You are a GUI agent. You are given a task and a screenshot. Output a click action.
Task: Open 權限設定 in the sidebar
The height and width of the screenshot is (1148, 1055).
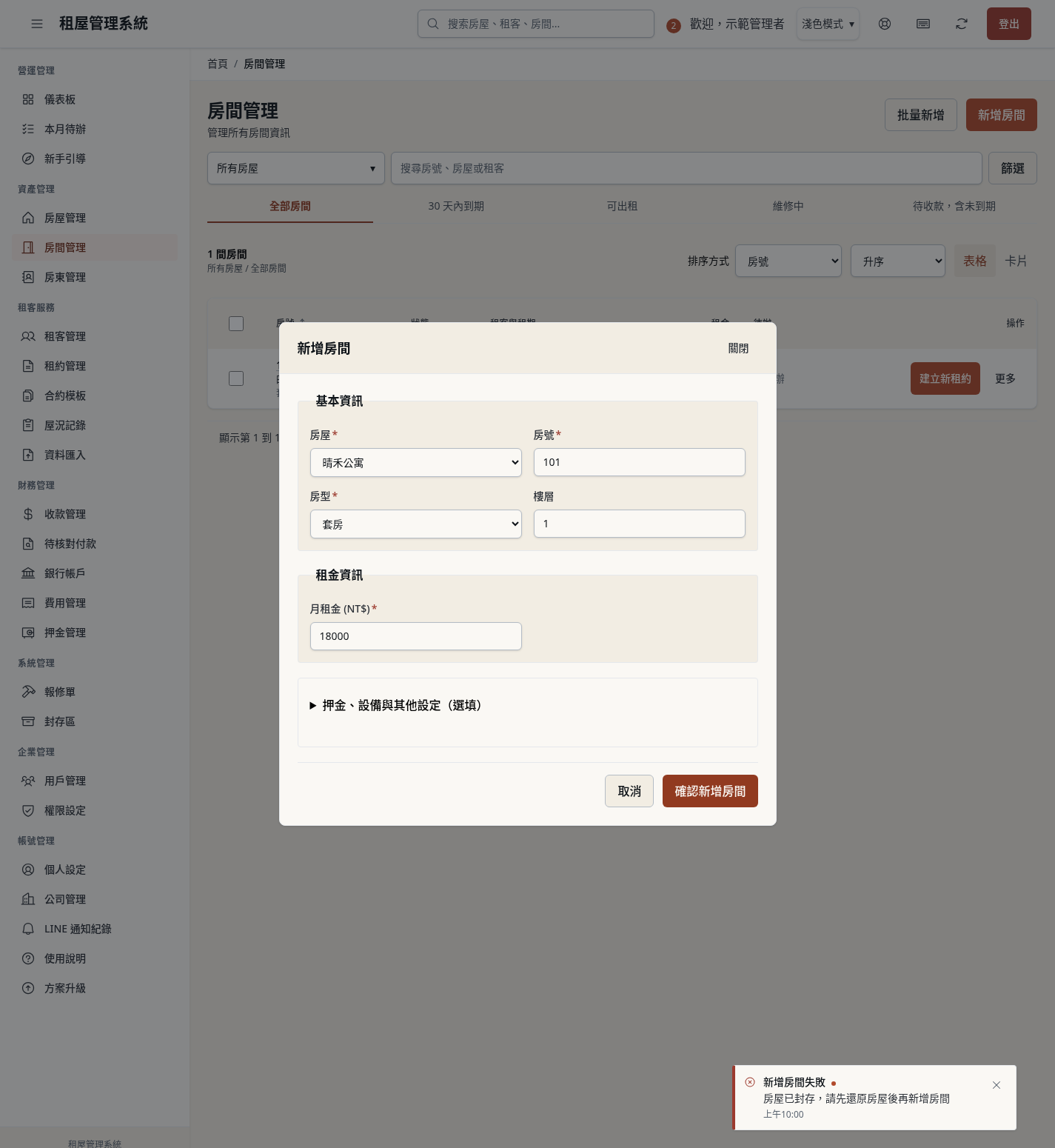(95, 810)
